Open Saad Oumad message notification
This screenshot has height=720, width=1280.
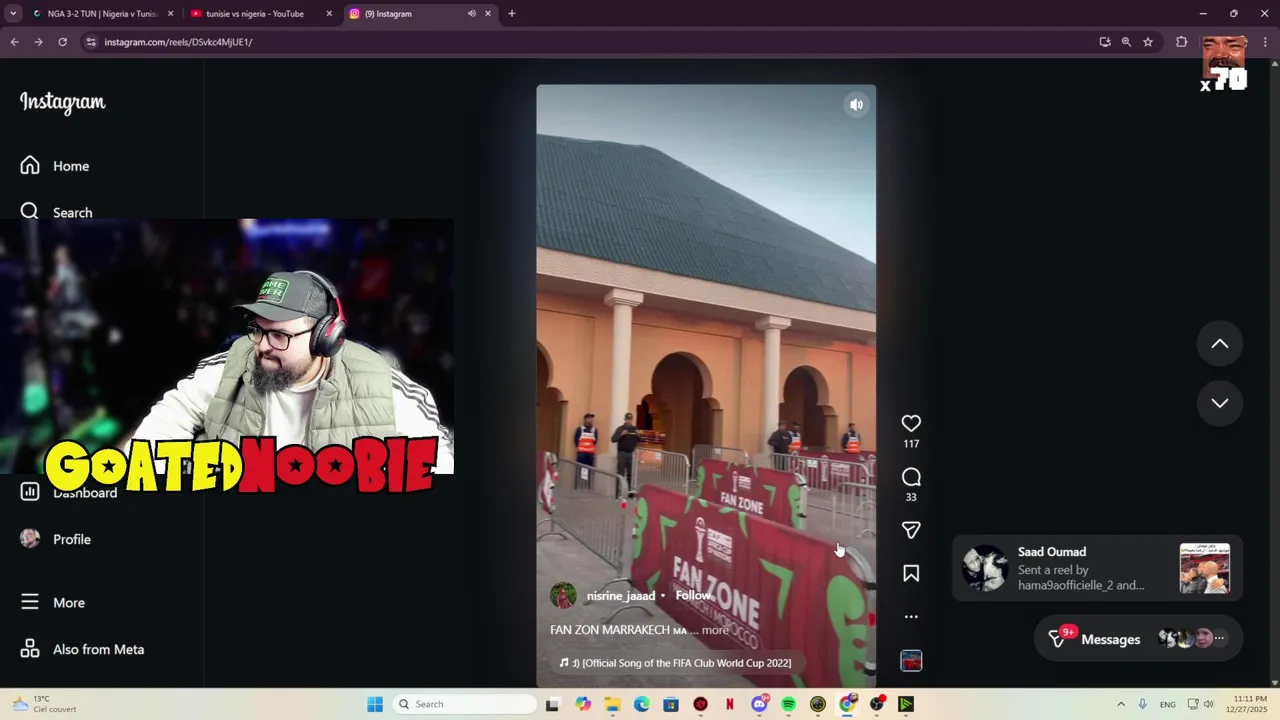(1097, 568)
